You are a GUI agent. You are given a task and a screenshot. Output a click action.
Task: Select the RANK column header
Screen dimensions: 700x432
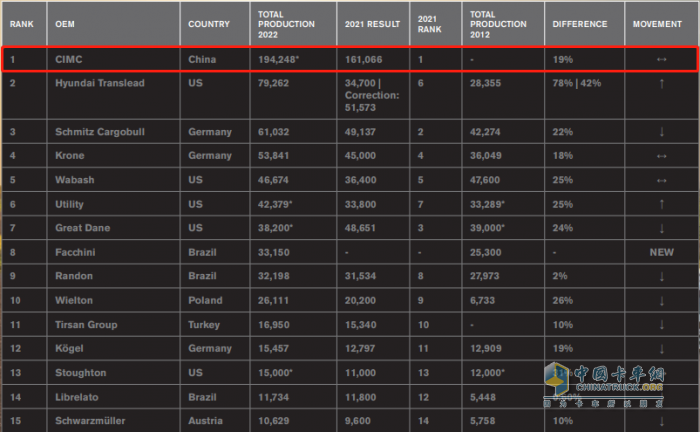pos(22,23)
